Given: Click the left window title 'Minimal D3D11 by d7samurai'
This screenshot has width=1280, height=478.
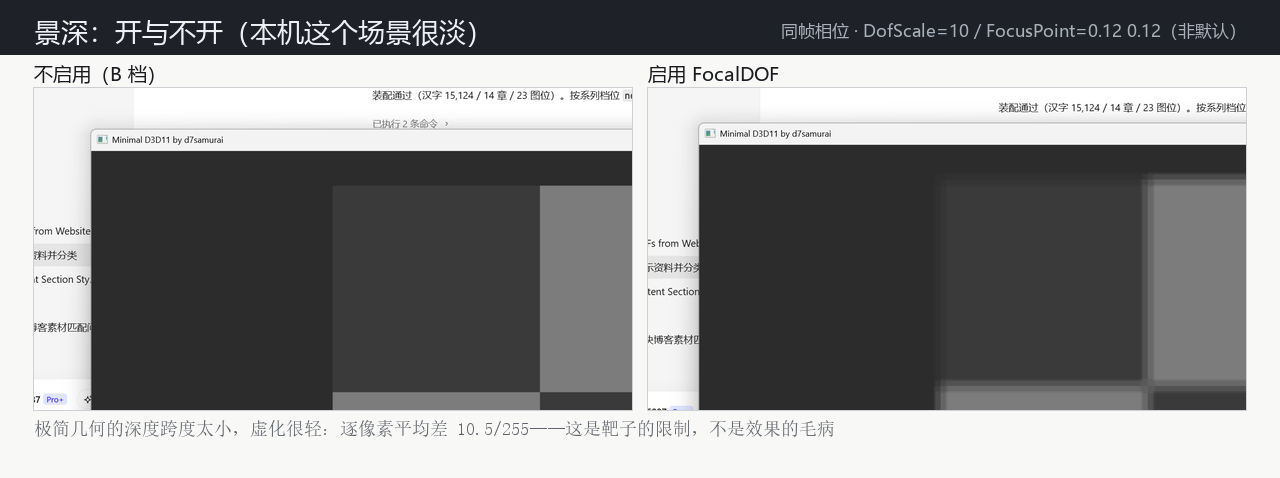Looking at the screenshot, I should (167, 140).
